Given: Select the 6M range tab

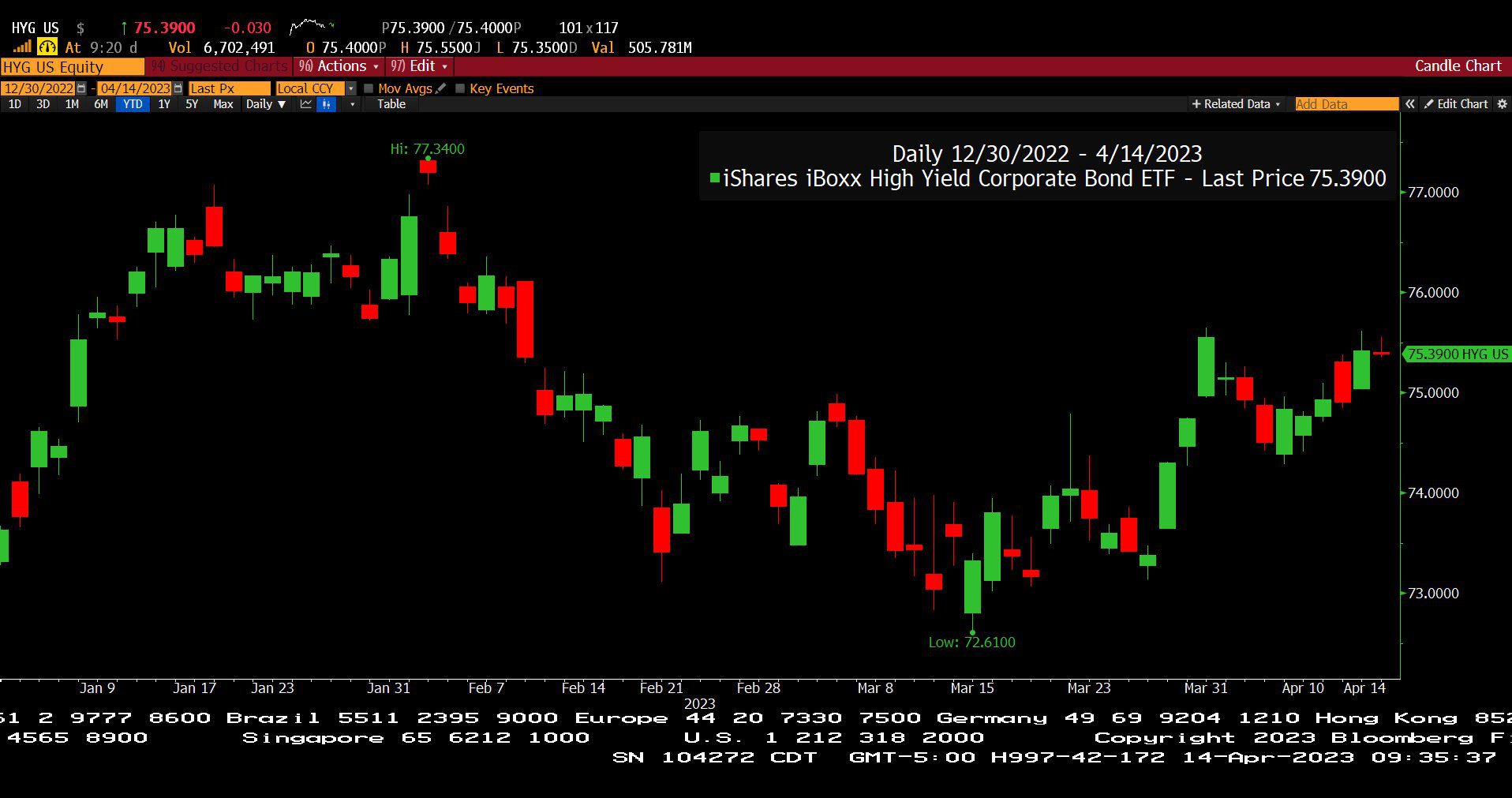Looking at the screenshot, I should 101,104.
